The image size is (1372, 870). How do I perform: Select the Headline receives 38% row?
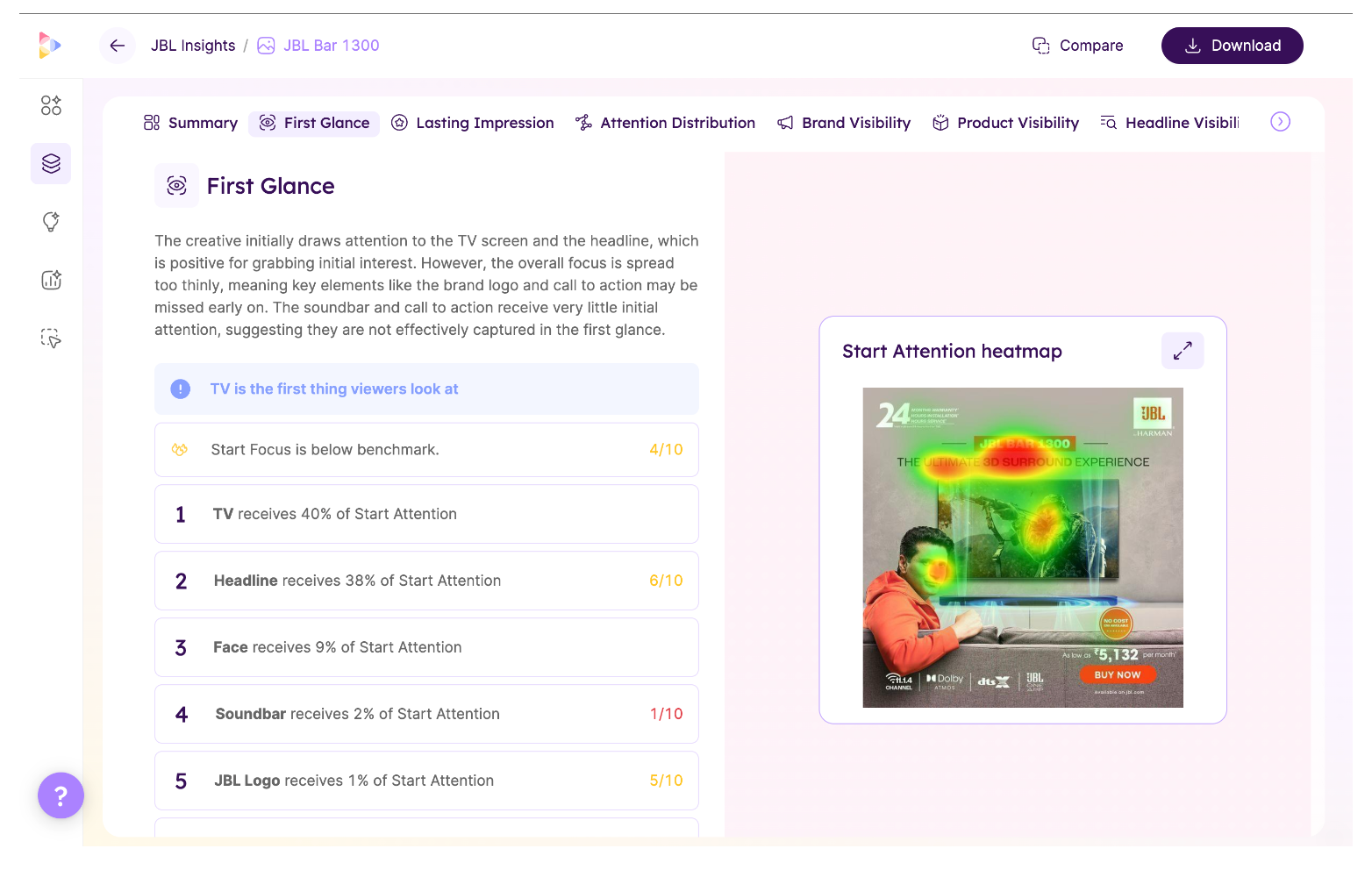click(426, 581)
